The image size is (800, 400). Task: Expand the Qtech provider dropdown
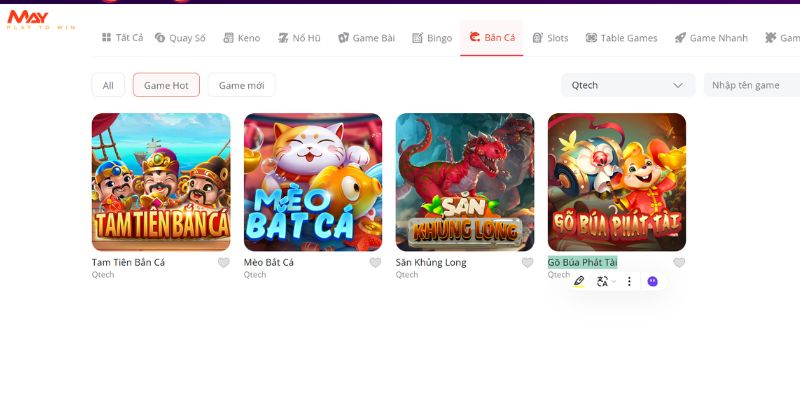[x=628, y=85]
